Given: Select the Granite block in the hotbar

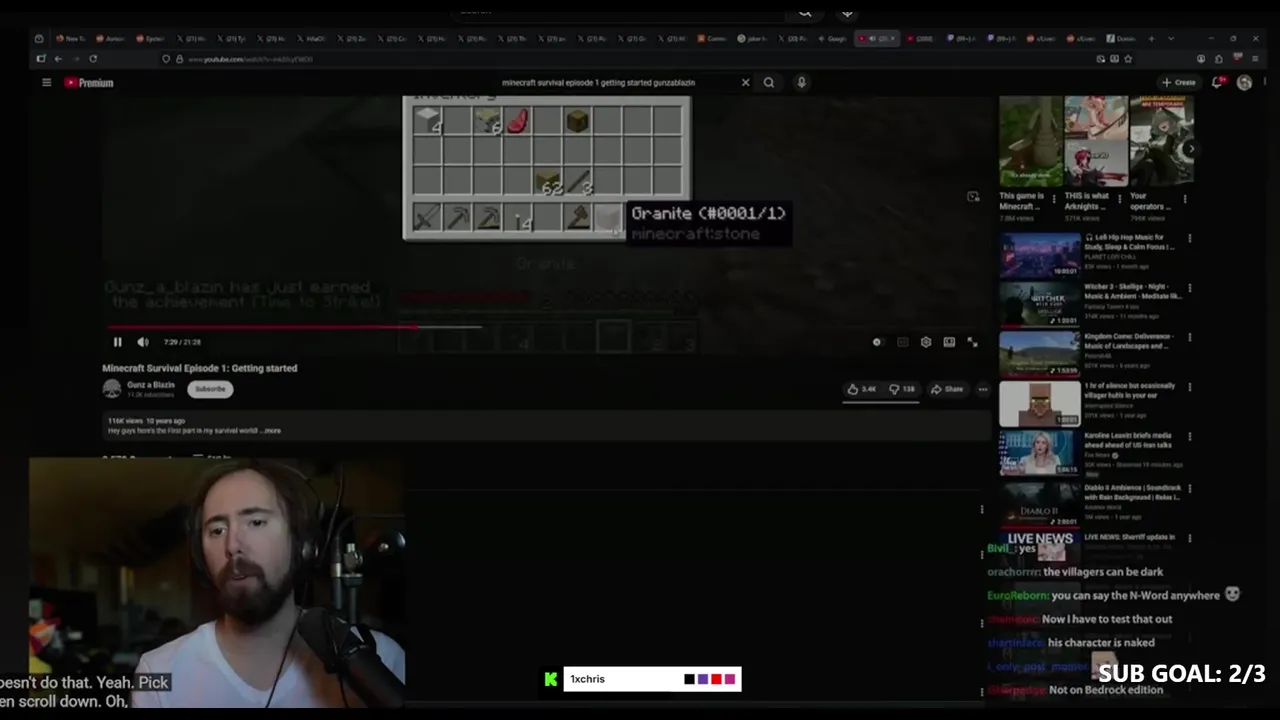Looking at the screenshot, I should [607, 218].
